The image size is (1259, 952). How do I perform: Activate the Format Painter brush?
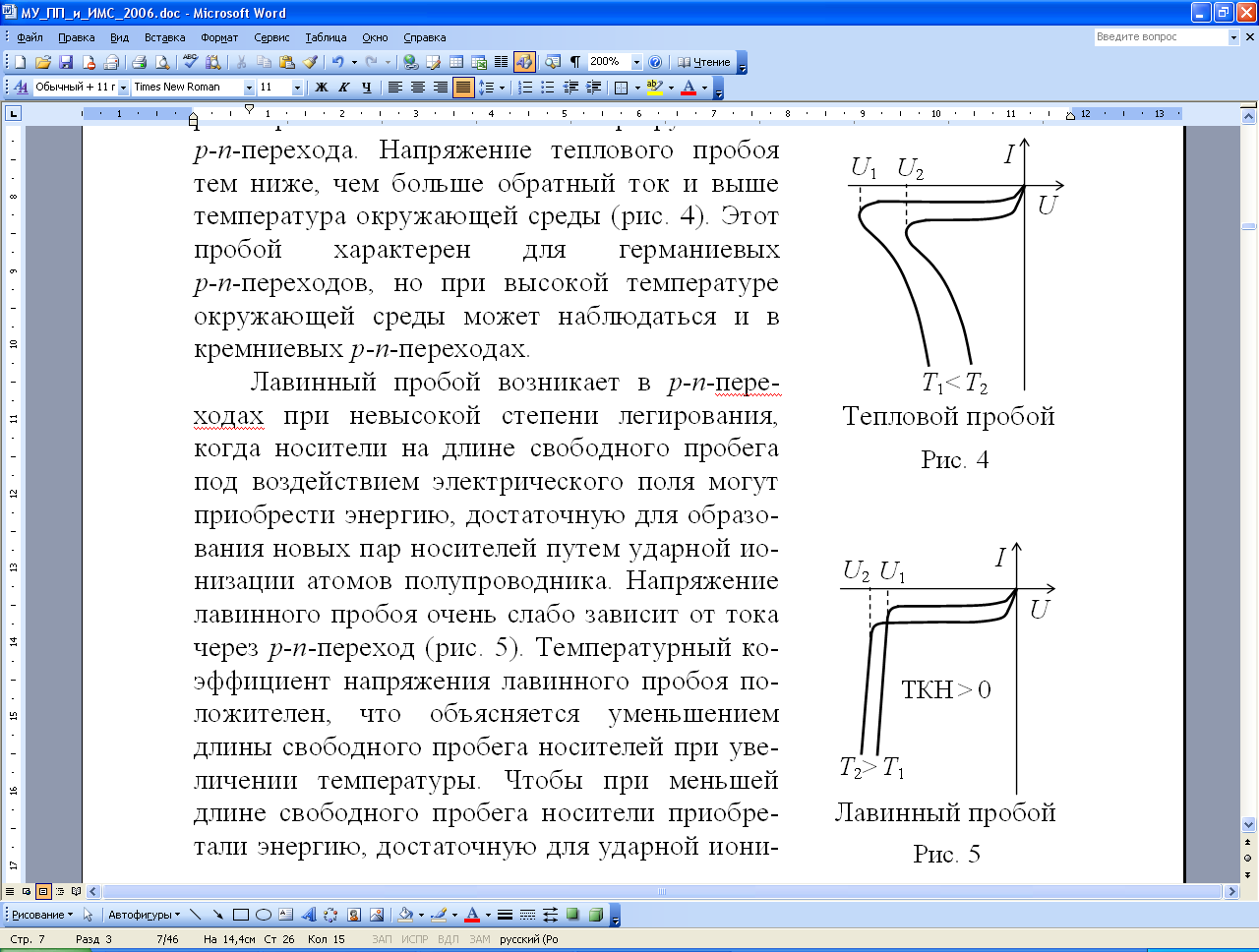[x=311, y=62]
